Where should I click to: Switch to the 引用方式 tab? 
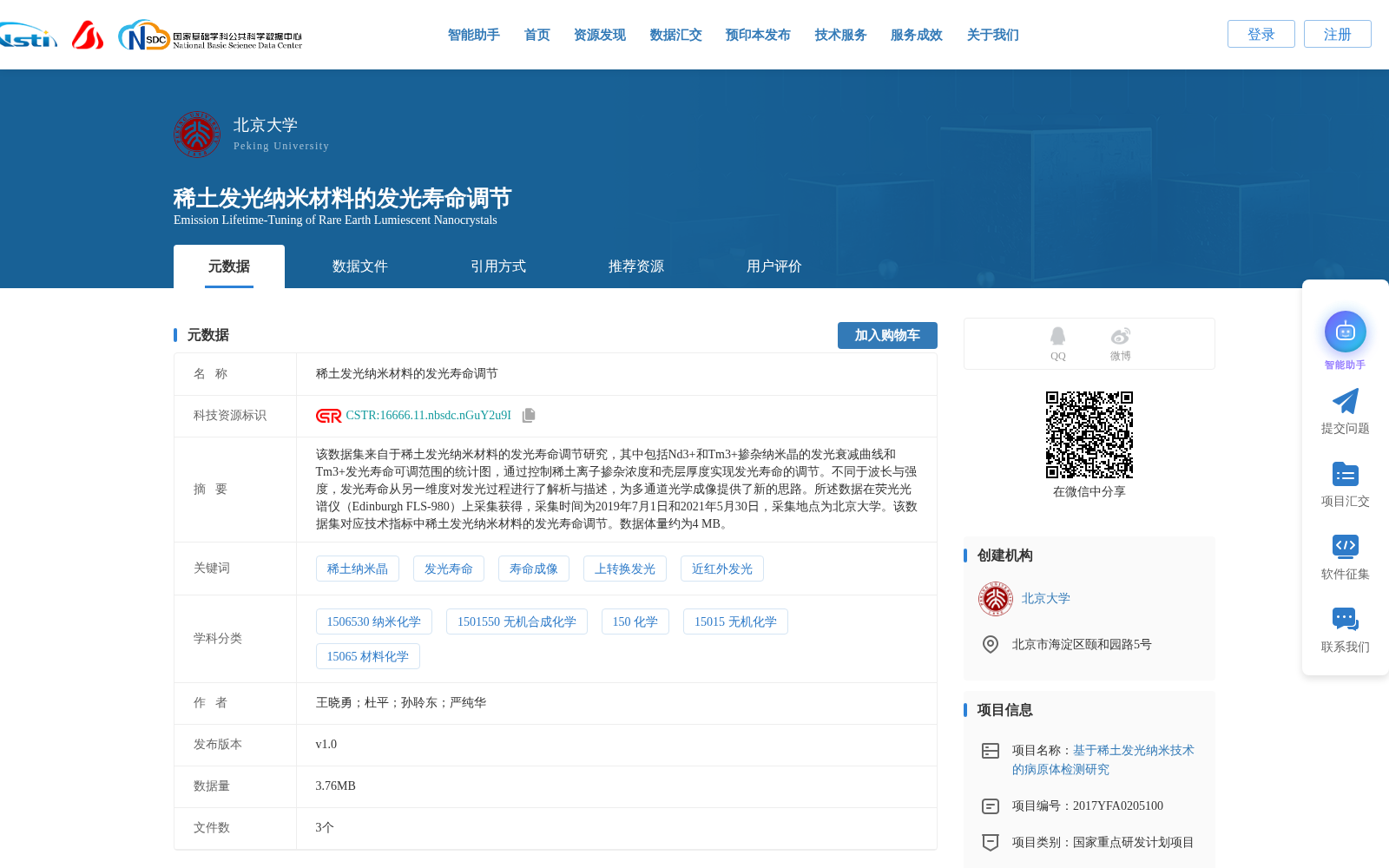coord(498,266)
